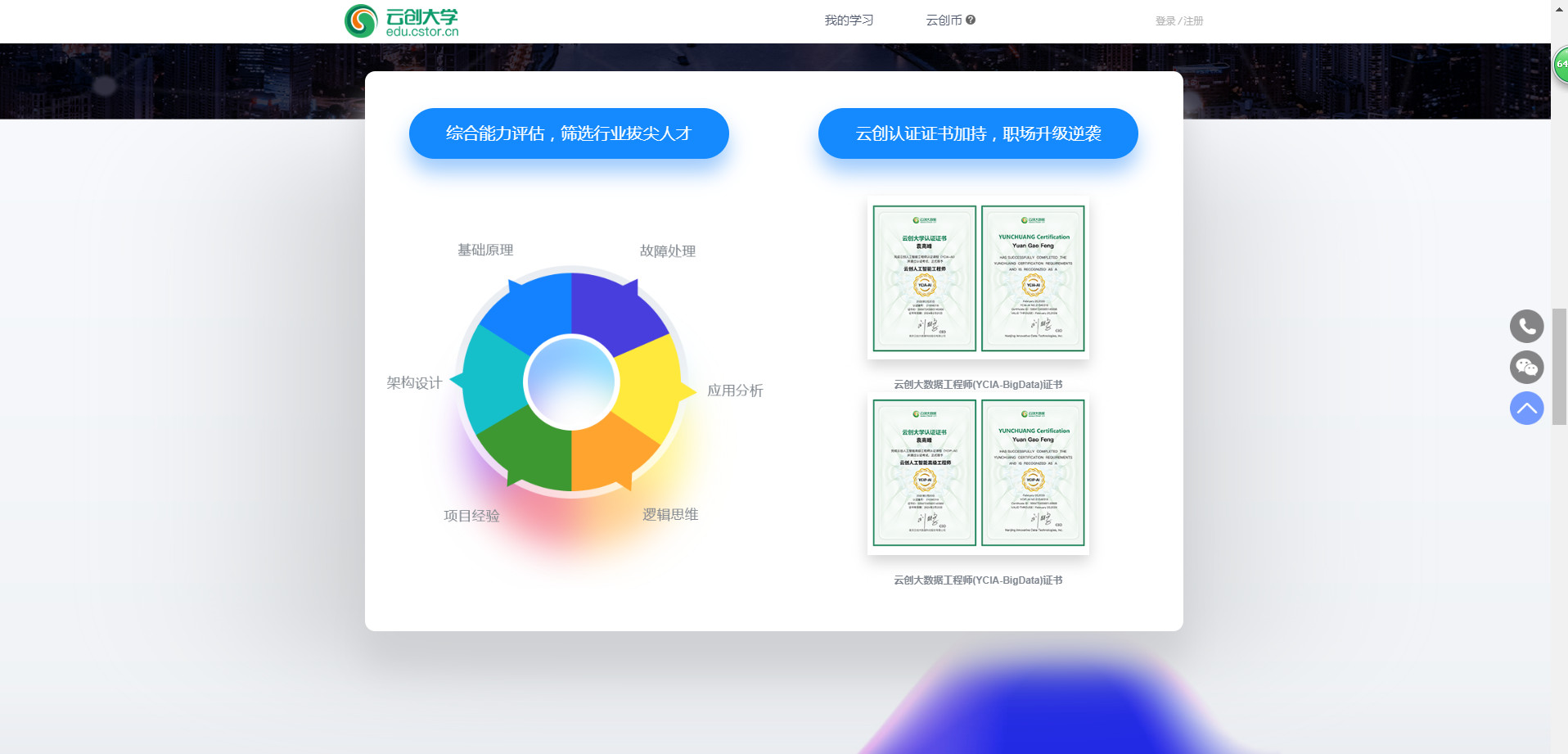Click the 基础原理 label above the wheel
The width and height of the screenshot is (1568, 754).
coord(484,251)
